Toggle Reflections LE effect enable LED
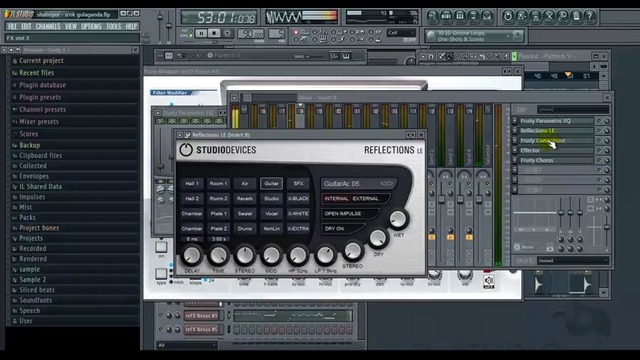This screenshot has width=640, height=360. [599, 131]
